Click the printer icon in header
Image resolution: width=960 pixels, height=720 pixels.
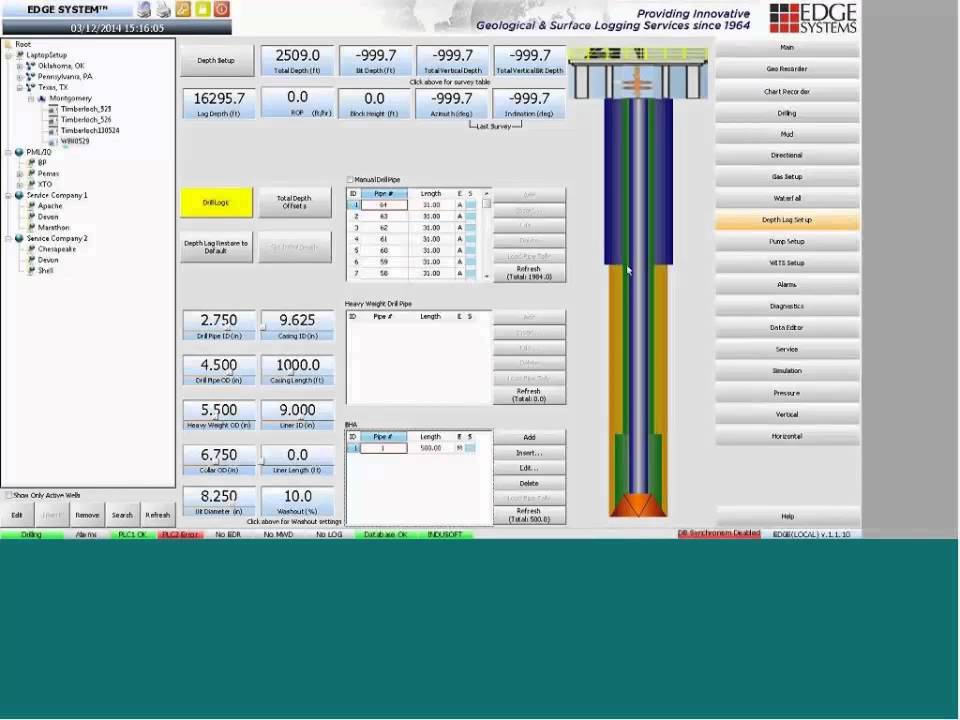(x=163, y=9)
